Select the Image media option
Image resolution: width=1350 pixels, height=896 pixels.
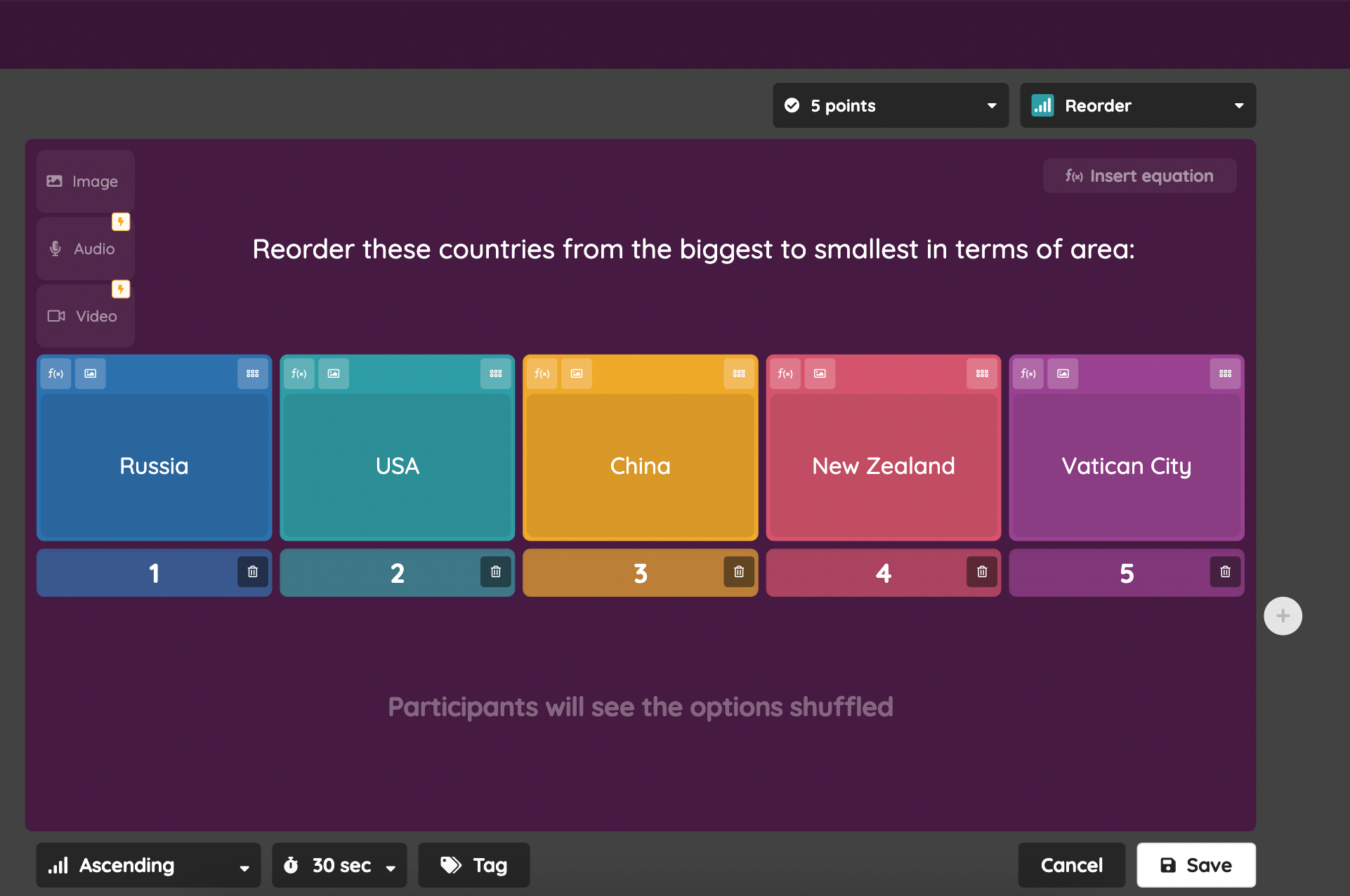84,181
